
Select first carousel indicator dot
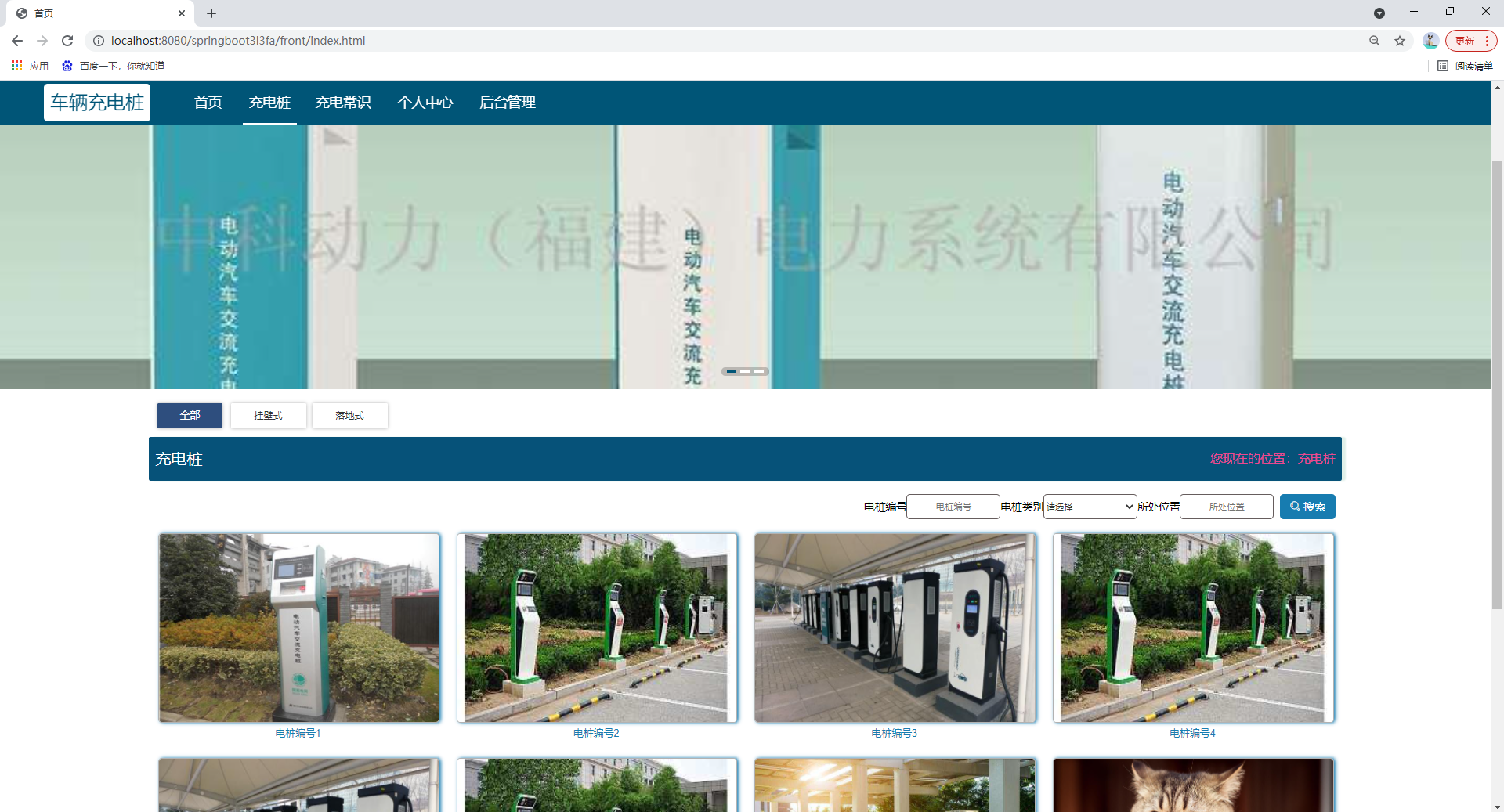coord(731,371)
